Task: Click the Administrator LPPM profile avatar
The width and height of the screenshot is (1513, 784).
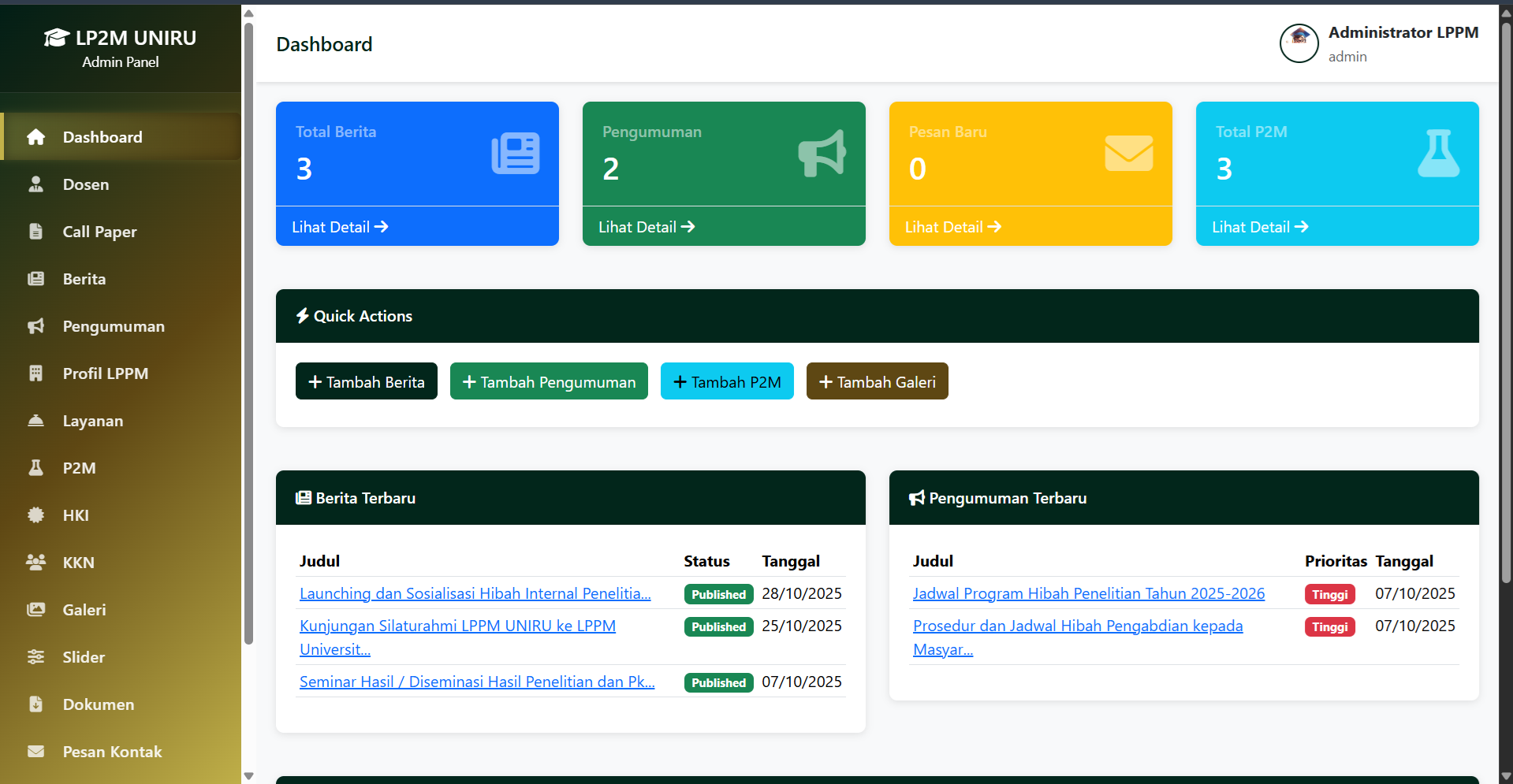Action: (x=1298, y=43)
